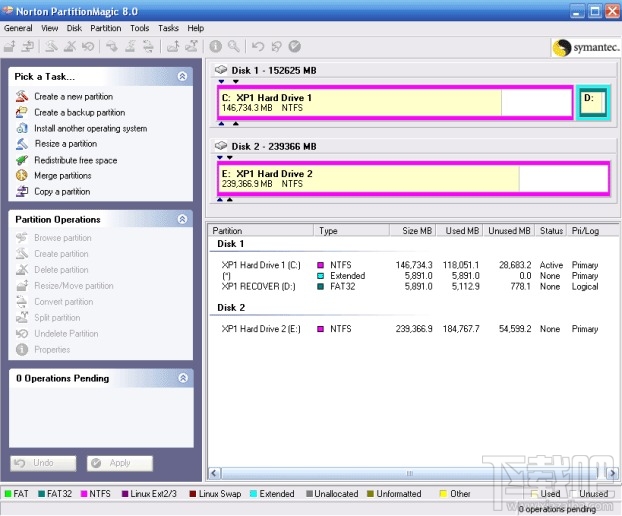Screen dimensions: 622x516
Task: Open the Partition menu
Action: [x=106, y=28]
